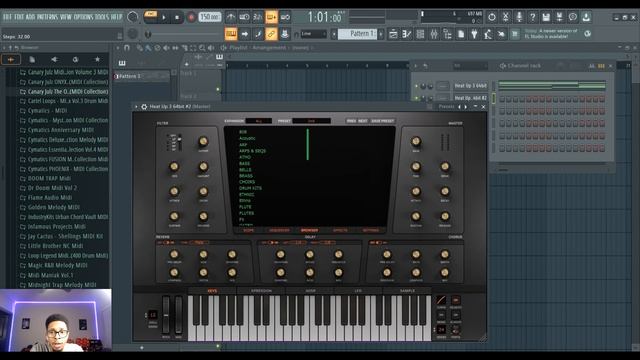
Task: Open the Heat Up 3 Presets dropdown
Action: click(446, 107)
